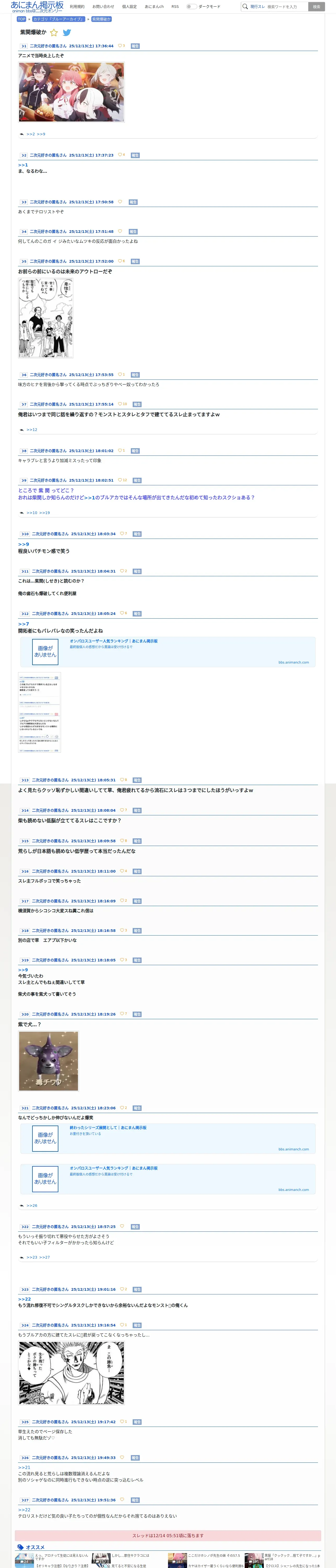
Task: Click 紫関爆破か breadcrumb tag
Action: click(x=101, y=19)
